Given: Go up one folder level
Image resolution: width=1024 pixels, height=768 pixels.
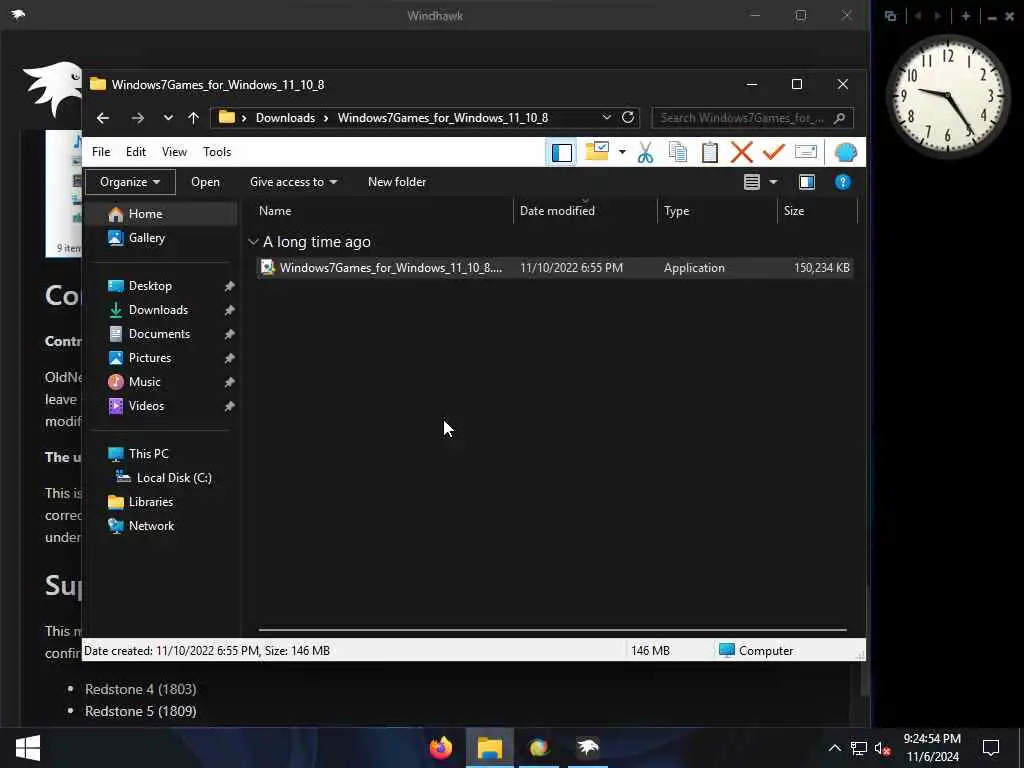Looking at the screenshot, I should pyautogui.click(x=193, y=118).
